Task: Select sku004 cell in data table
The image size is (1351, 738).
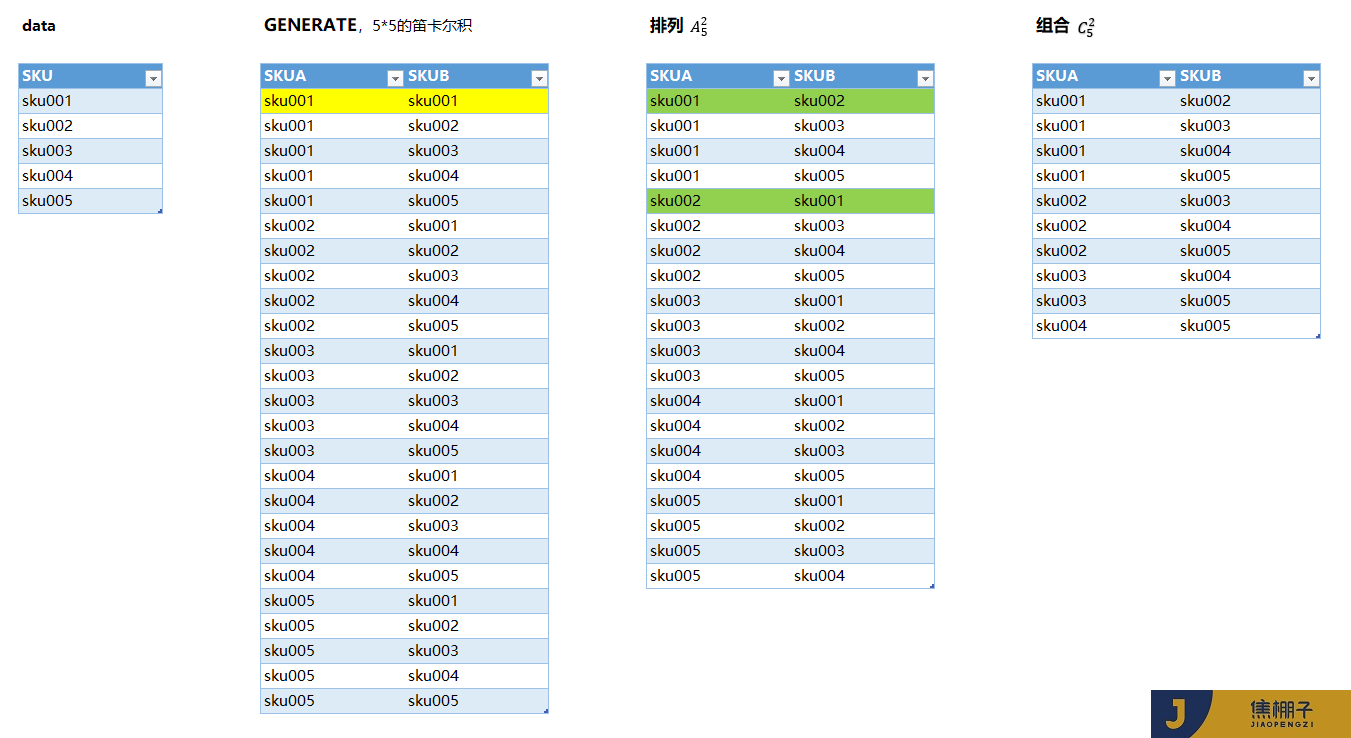Action: (90, 176)
